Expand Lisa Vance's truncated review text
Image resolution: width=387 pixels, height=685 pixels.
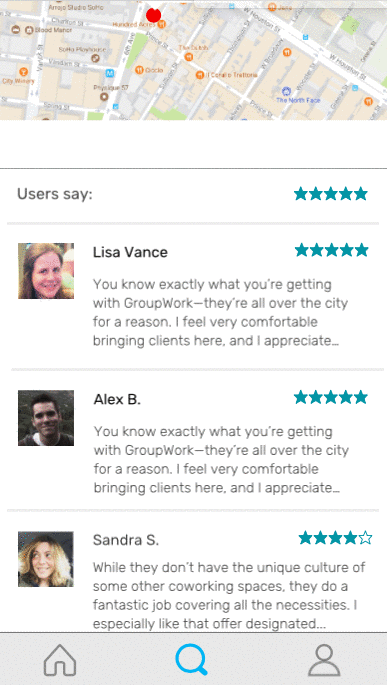[220, 313]
